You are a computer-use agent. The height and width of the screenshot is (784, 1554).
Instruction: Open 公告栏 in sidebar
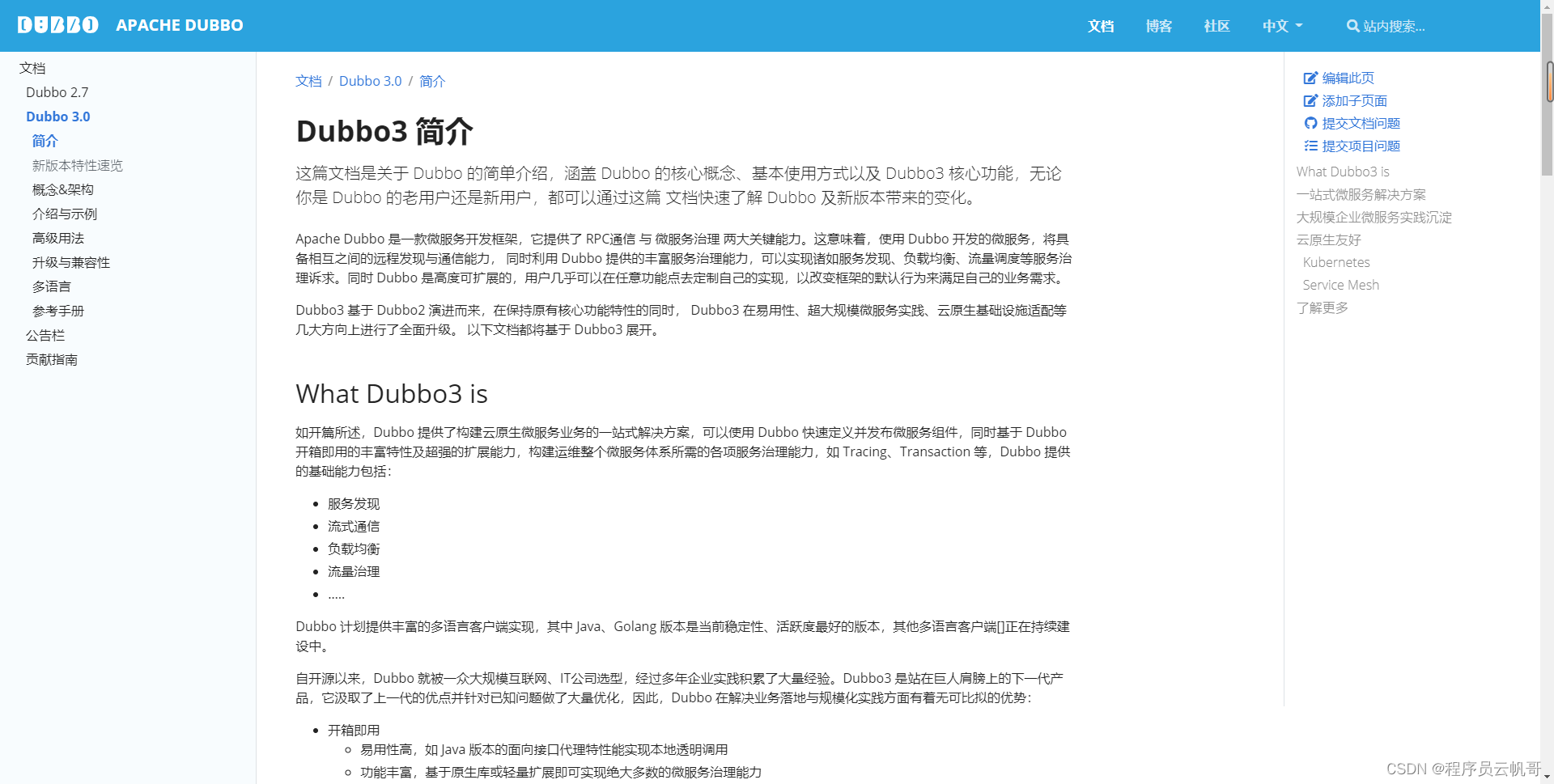click(x=45, y=335)
